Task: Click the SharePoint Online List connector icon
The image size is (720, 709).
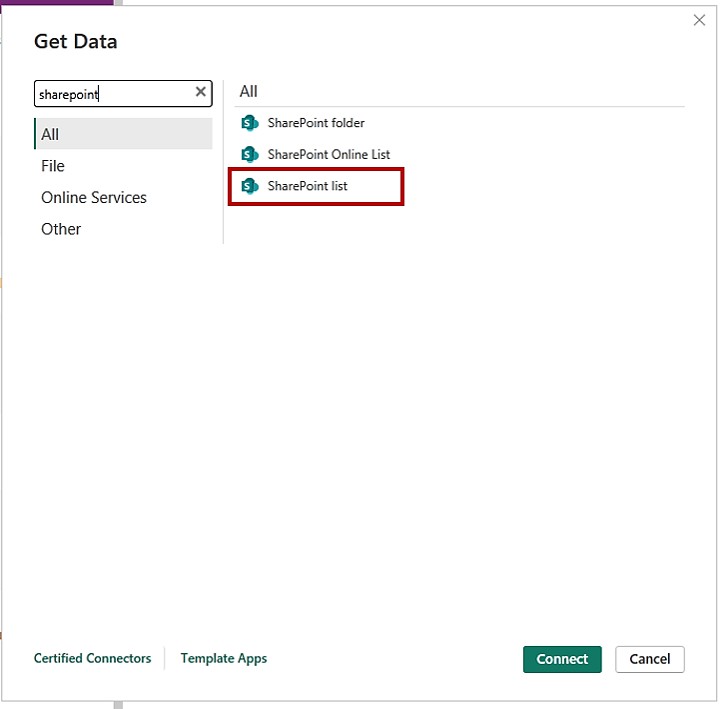Action: click(x=250, y=155)
